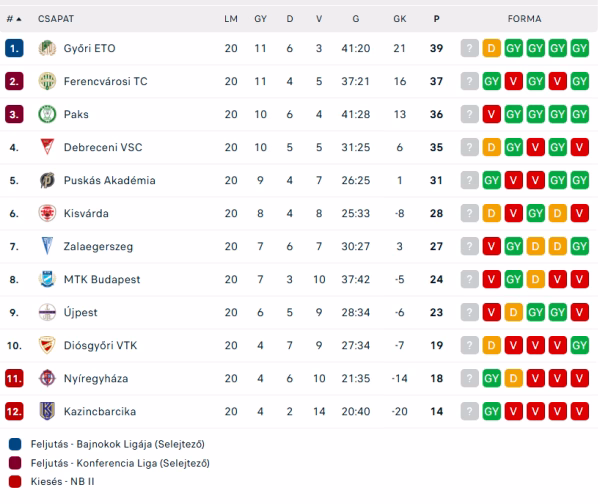Click the Debreceni VSC club crest
The height and width of the screenshot is (504, 600).
point(46,147)
